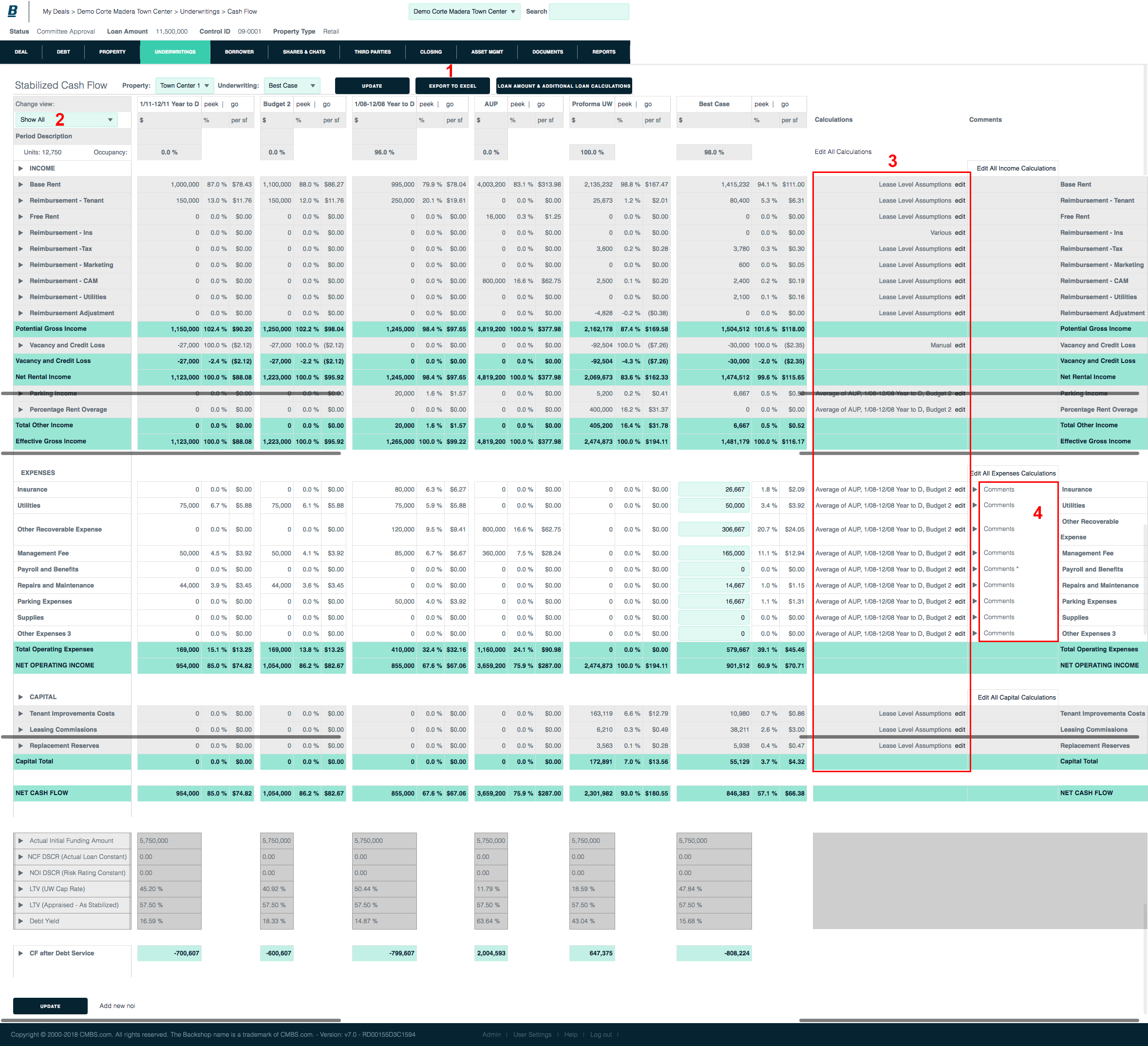Open the SHARES & CHATS tab
The image size is (1148, 1046).
(304, 52)
